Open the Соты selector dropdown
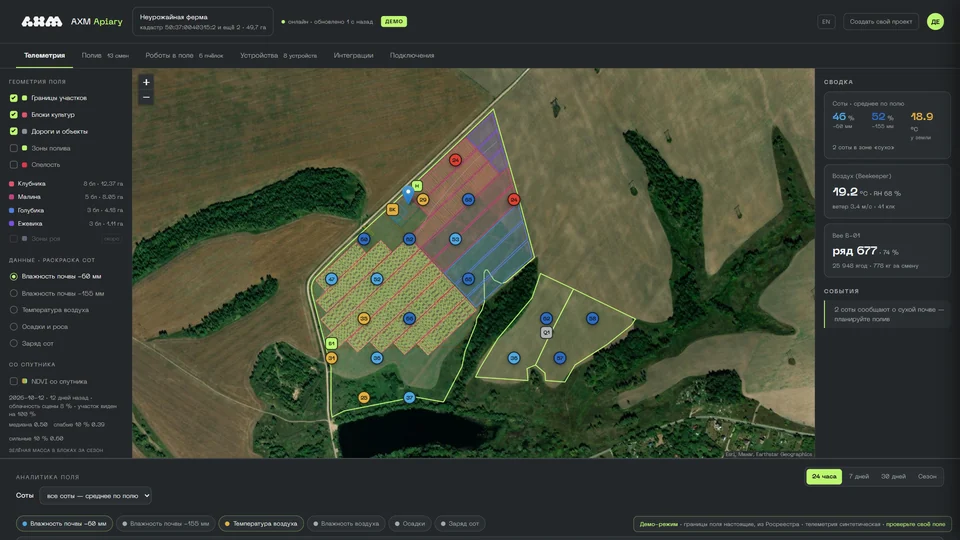Viewport: 960px width, 540px height. 96,496
